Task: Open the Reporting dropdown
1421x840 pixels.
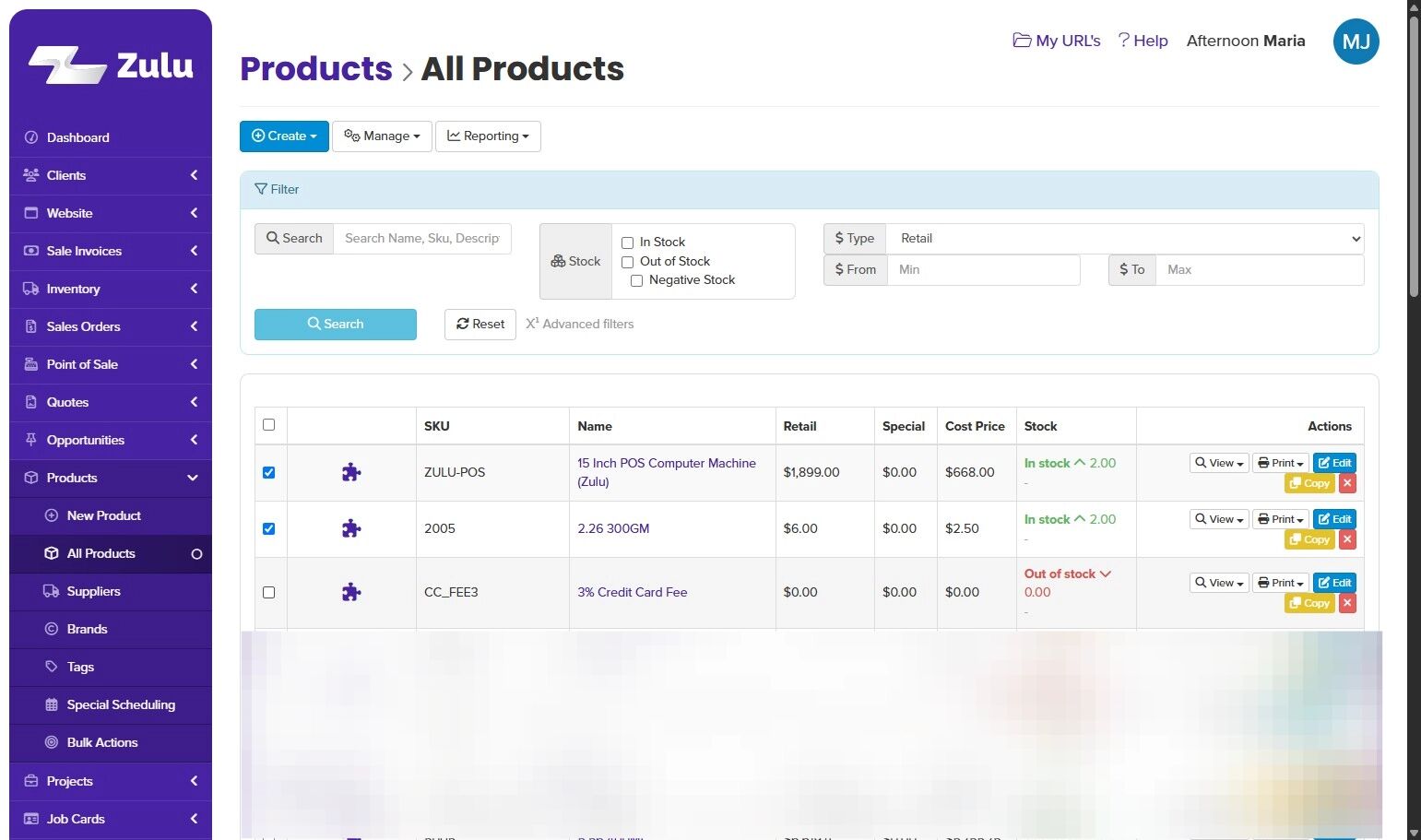Action: pyautogui.click(x=488, y=136)
